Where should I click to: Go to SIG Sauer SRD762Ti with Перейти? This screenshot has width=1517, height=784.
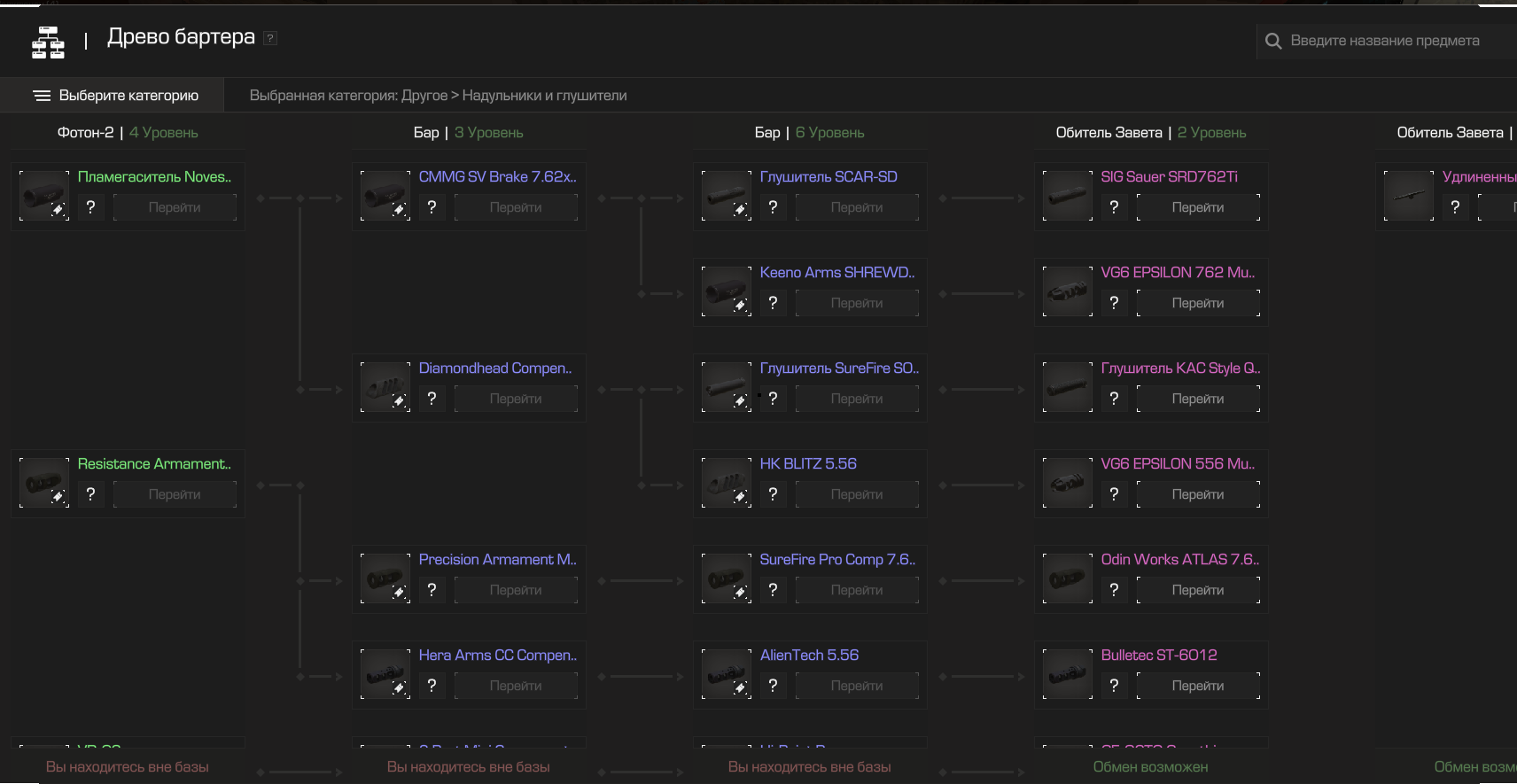[1198, 207]
